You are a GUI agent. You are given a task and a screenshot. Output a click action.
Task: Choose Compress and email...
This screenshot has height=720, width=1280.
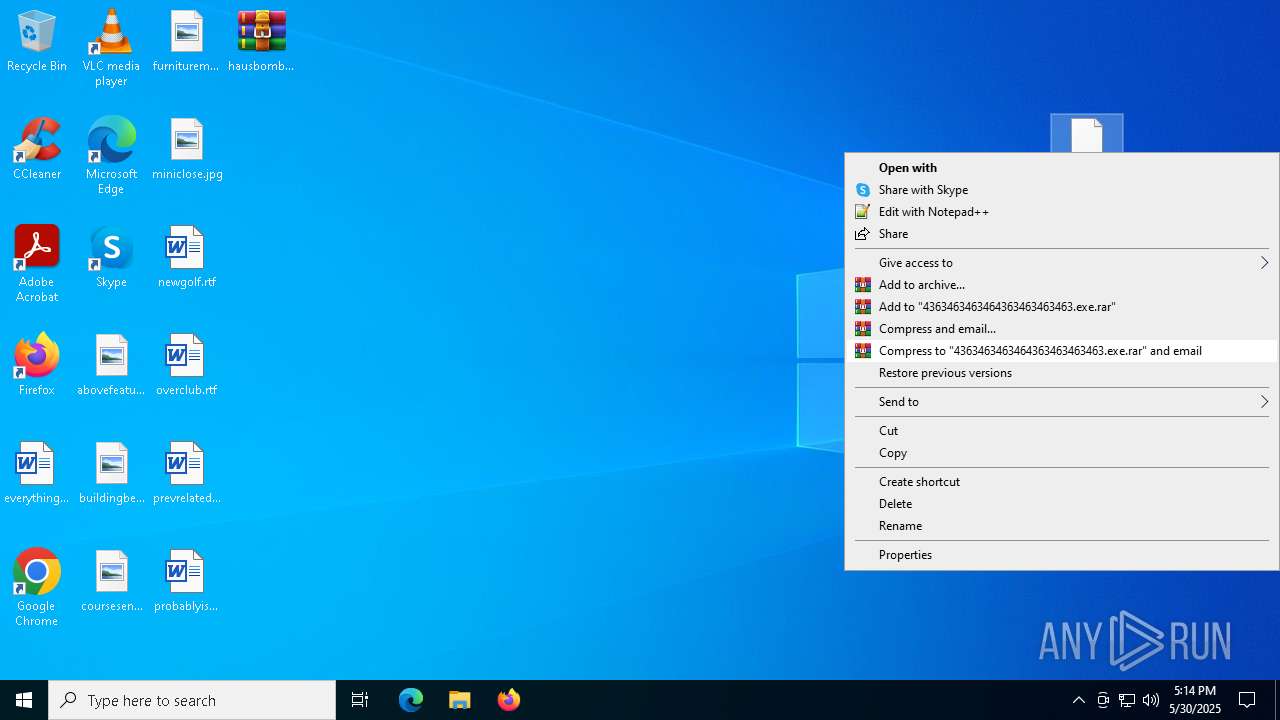tap(1062, 329)
